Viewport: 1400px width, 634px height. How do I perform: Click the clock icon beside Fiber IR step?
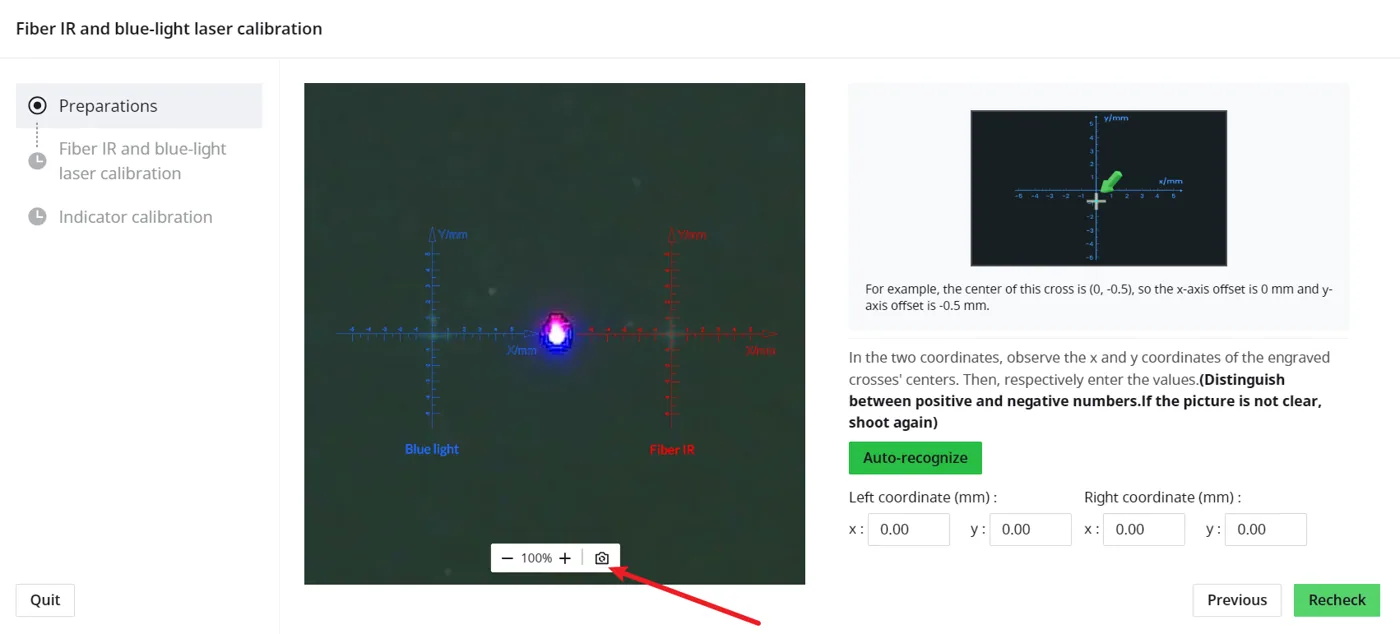[x=37, y=161]
